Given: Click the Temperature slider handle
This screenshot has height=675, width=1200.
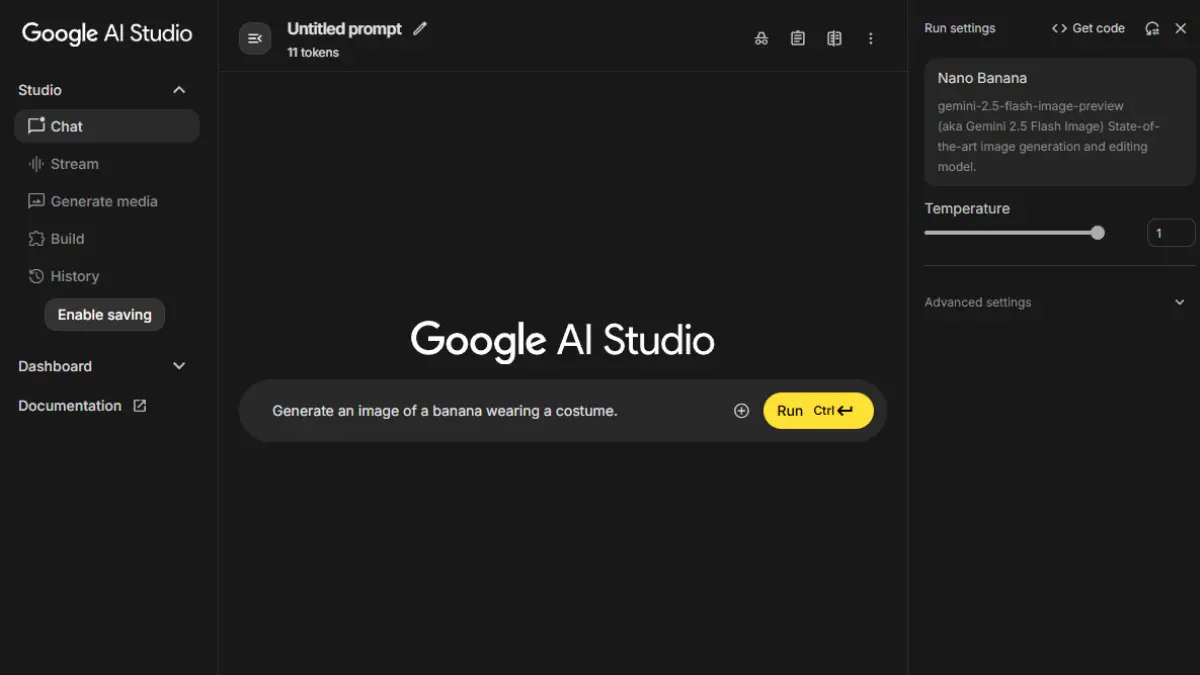Looking at the screenshot, I should pyautogui.click(x=1098, y=233).
